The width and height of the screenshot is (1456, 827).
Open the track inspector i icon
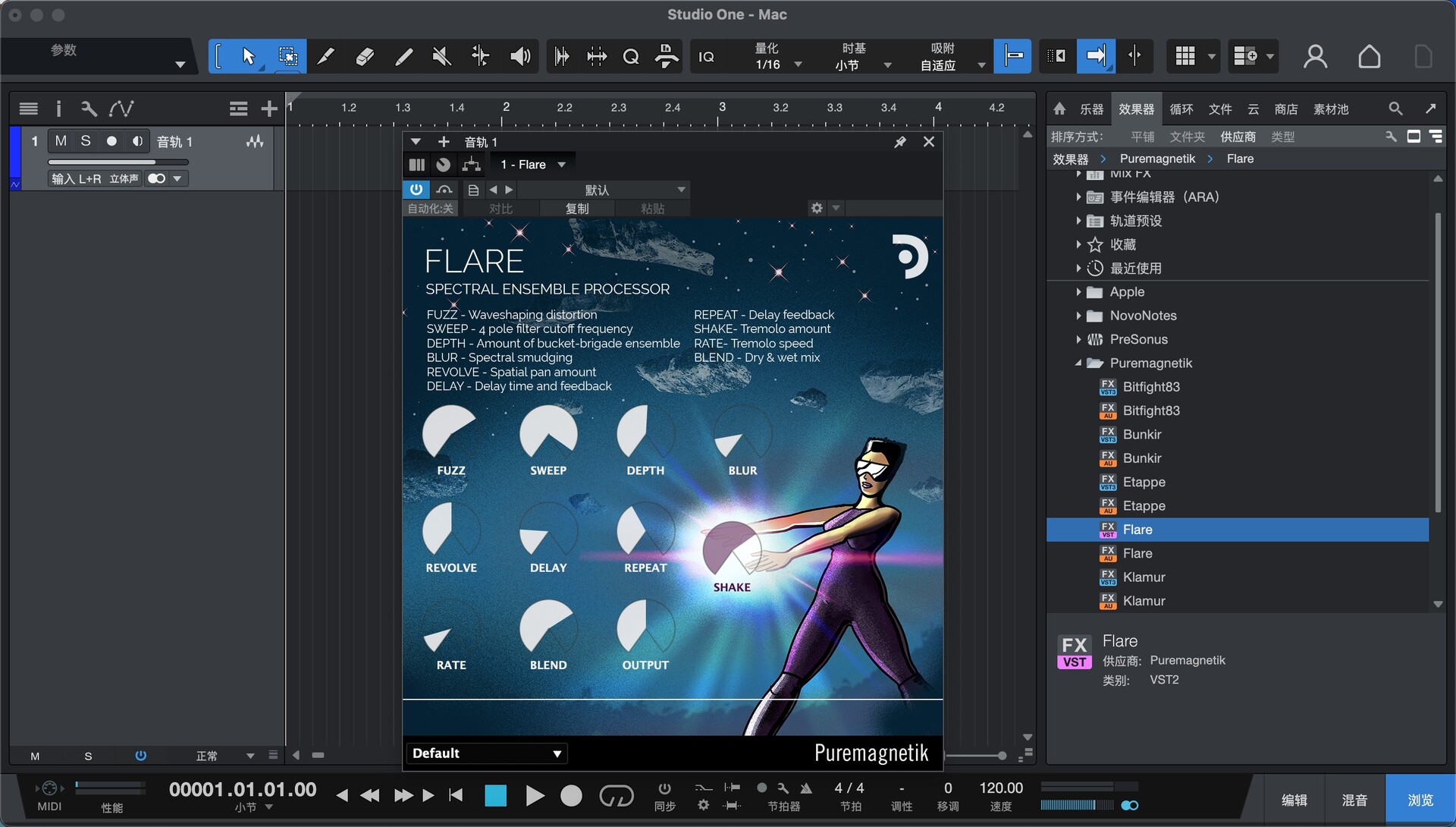pos(58,109)
